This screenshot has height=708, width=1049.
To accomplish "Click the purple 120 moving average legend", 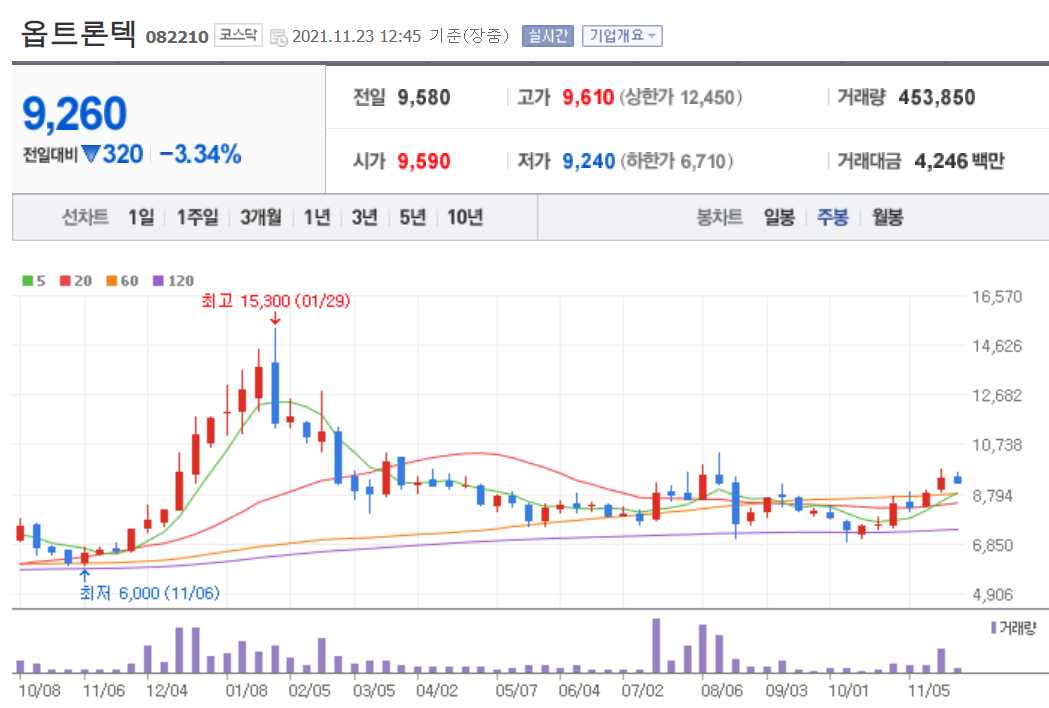I will click(173, 280).
